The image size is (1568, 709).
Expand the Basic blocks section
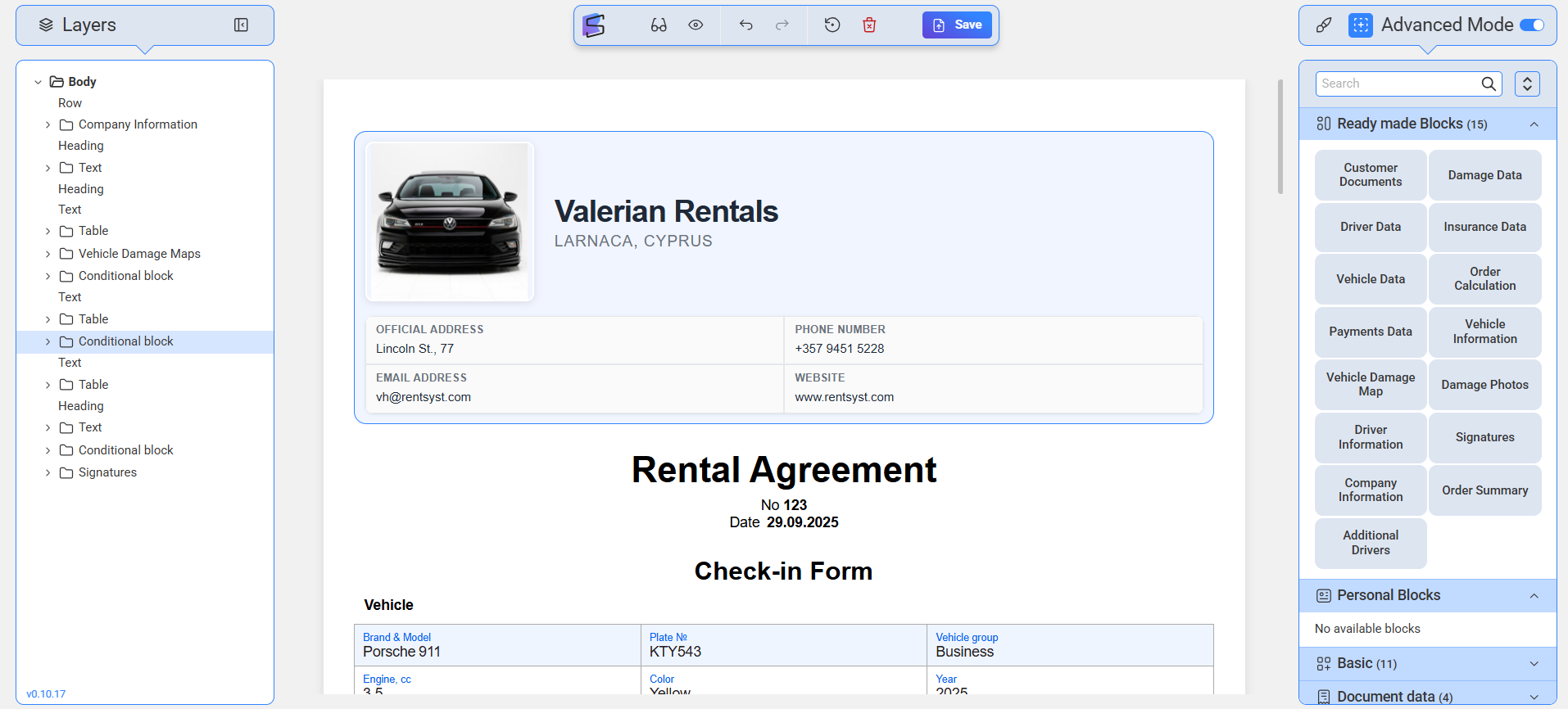tap(1534, 664)
